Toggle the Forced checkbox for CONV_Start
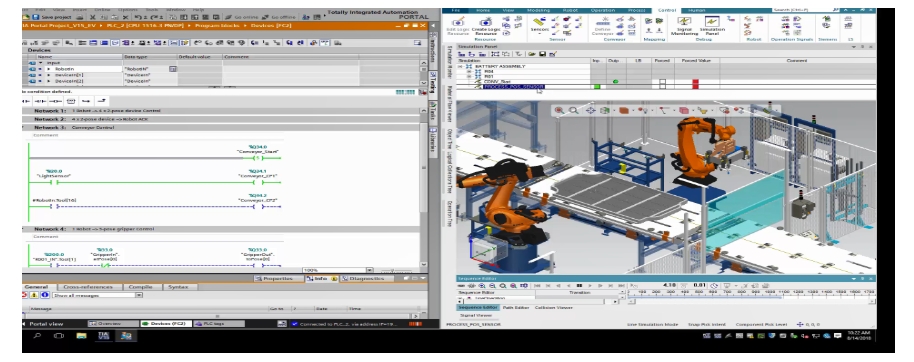The width and height of the screenshot is (914, 362). point(662,81)
